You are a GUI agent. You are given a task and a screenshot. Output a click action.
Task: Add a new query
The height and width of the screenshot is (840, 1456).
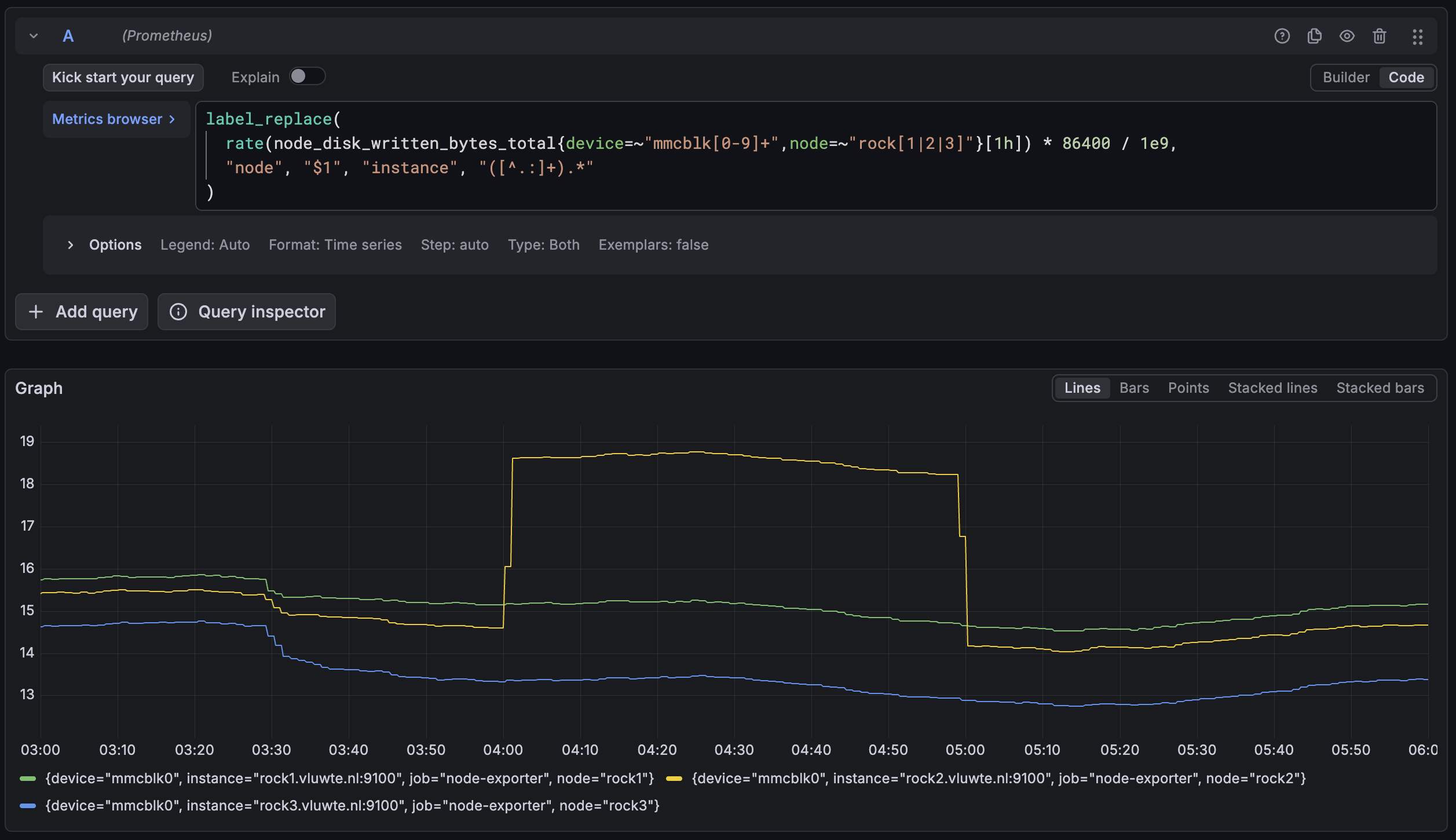[x=82, y=312]
